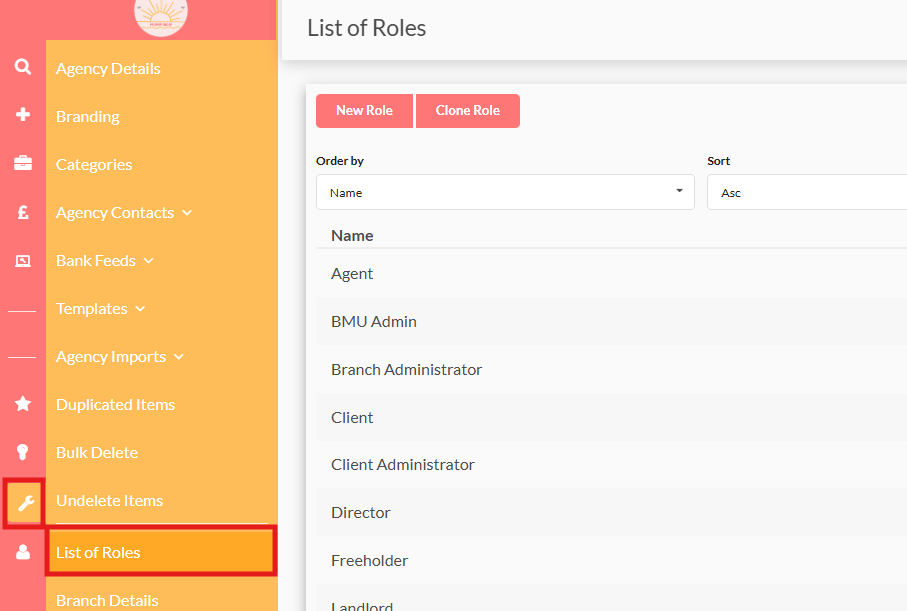The height and width of the screenshot is (611, 907).
Task: Click the New Role button
Action: tap(364, 111)
